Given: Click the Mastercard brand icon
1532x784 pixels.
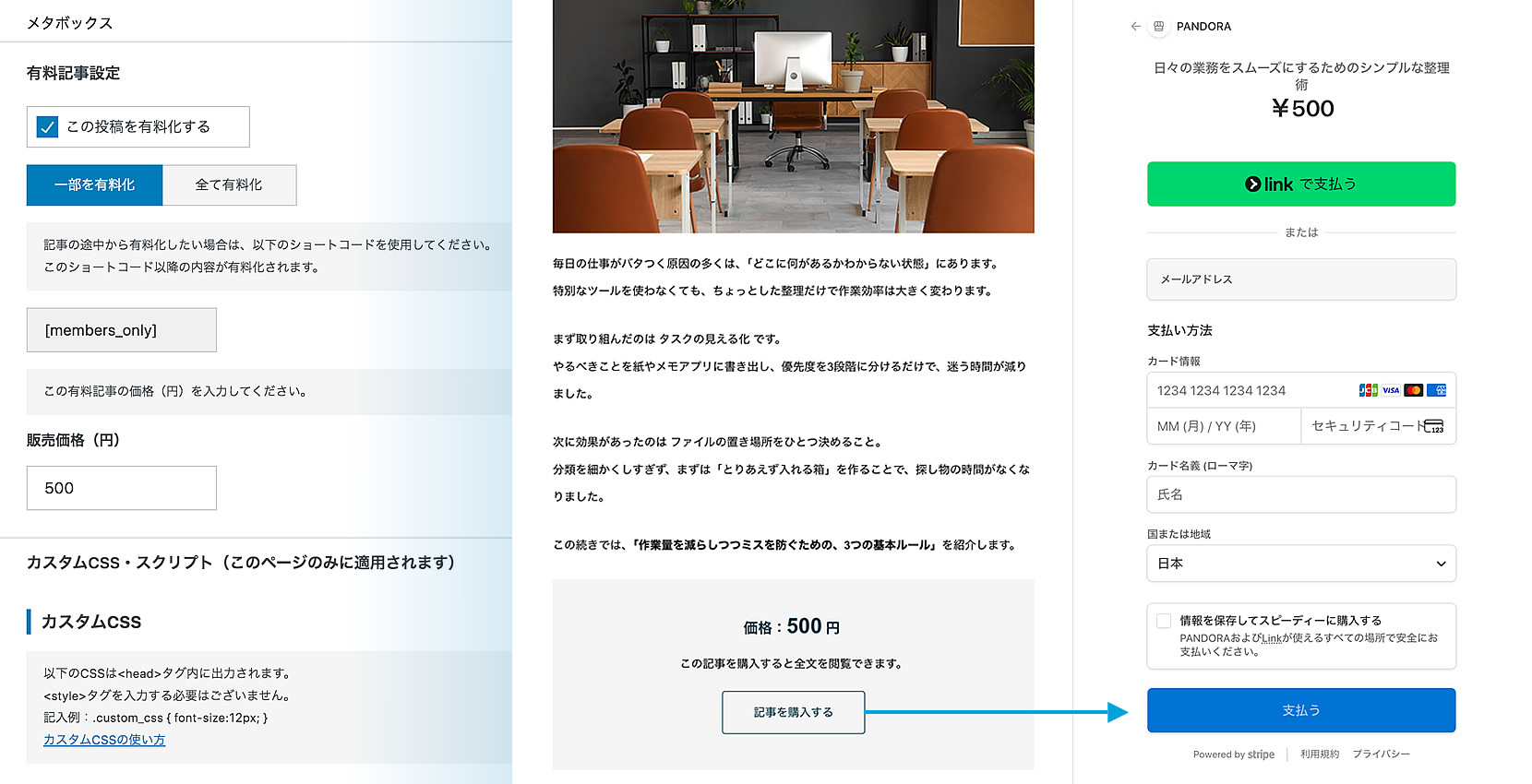Looking at the screenshot, I should point(1414,390).
